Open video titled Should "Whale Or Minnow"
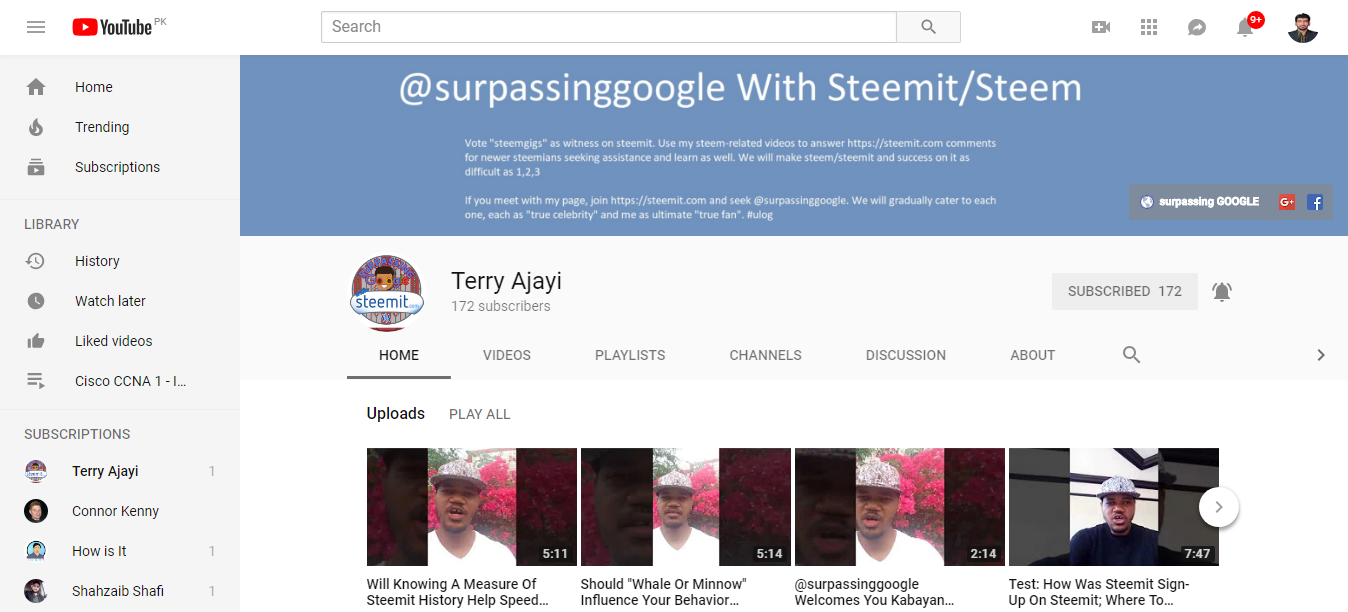Viewport: 1348px width, 612px height. 664,592
